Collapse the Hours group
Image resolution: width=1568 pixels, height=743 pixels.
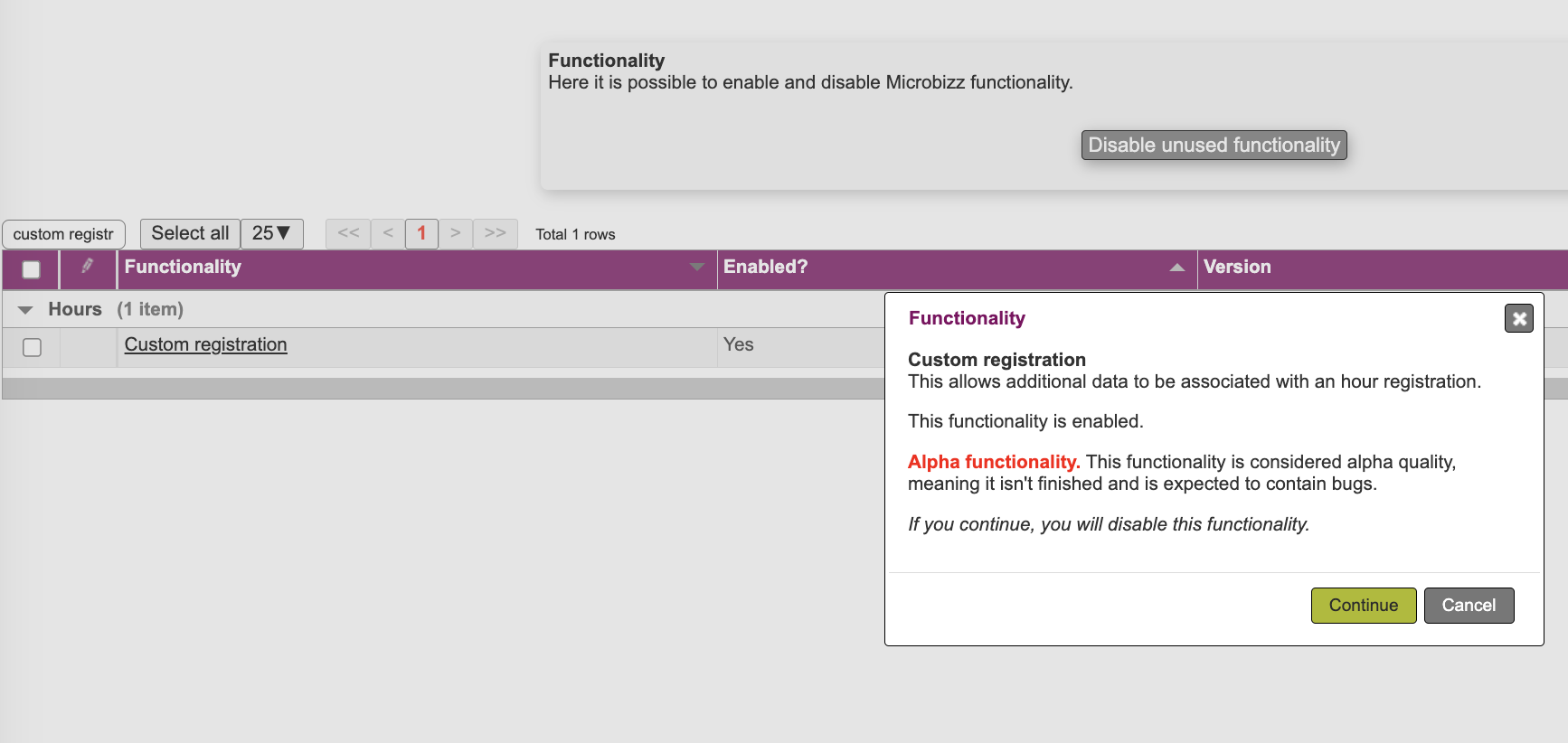tap(25, 310)
